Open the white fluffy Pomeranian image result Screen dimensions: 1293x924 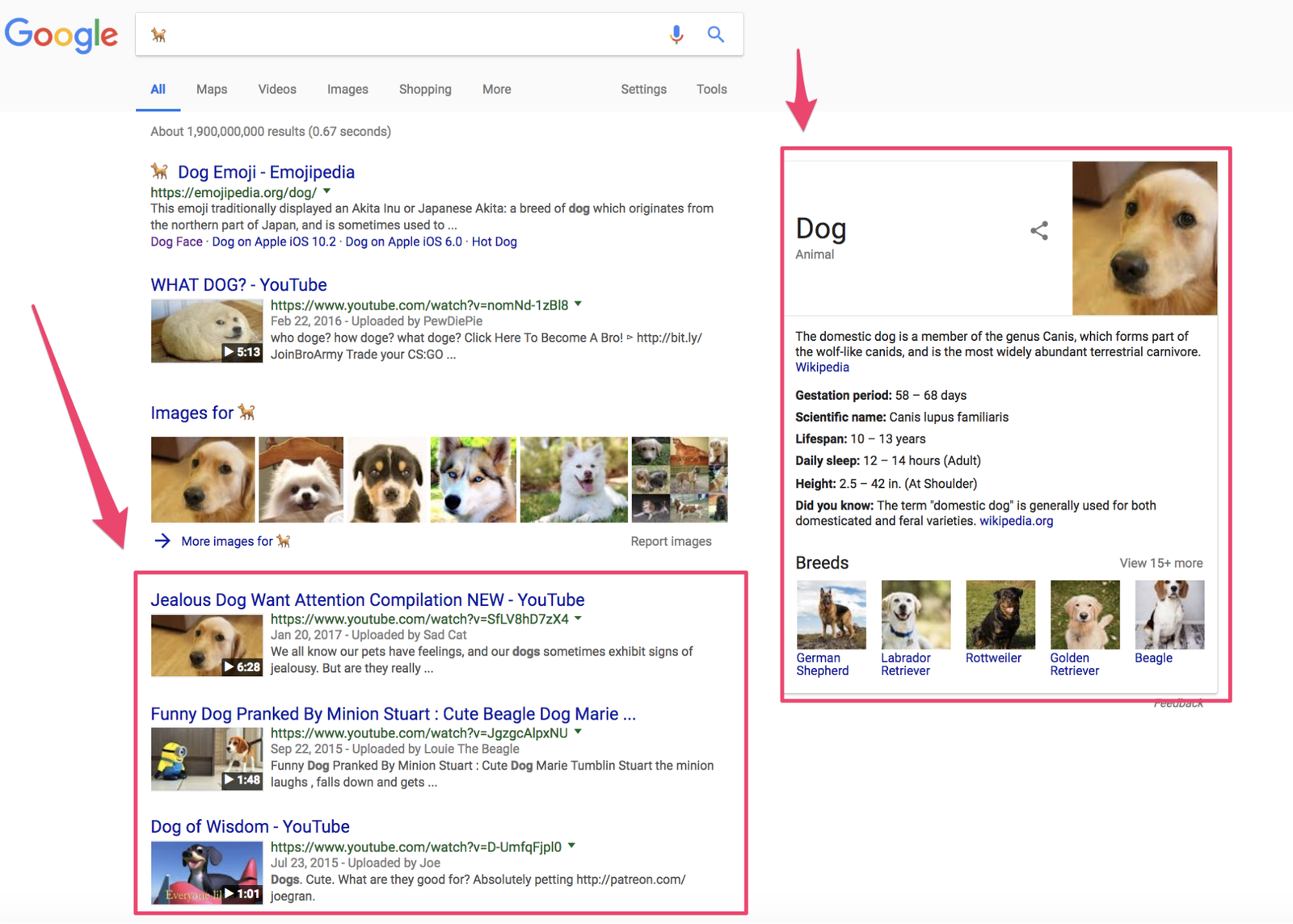coord(301,480)
